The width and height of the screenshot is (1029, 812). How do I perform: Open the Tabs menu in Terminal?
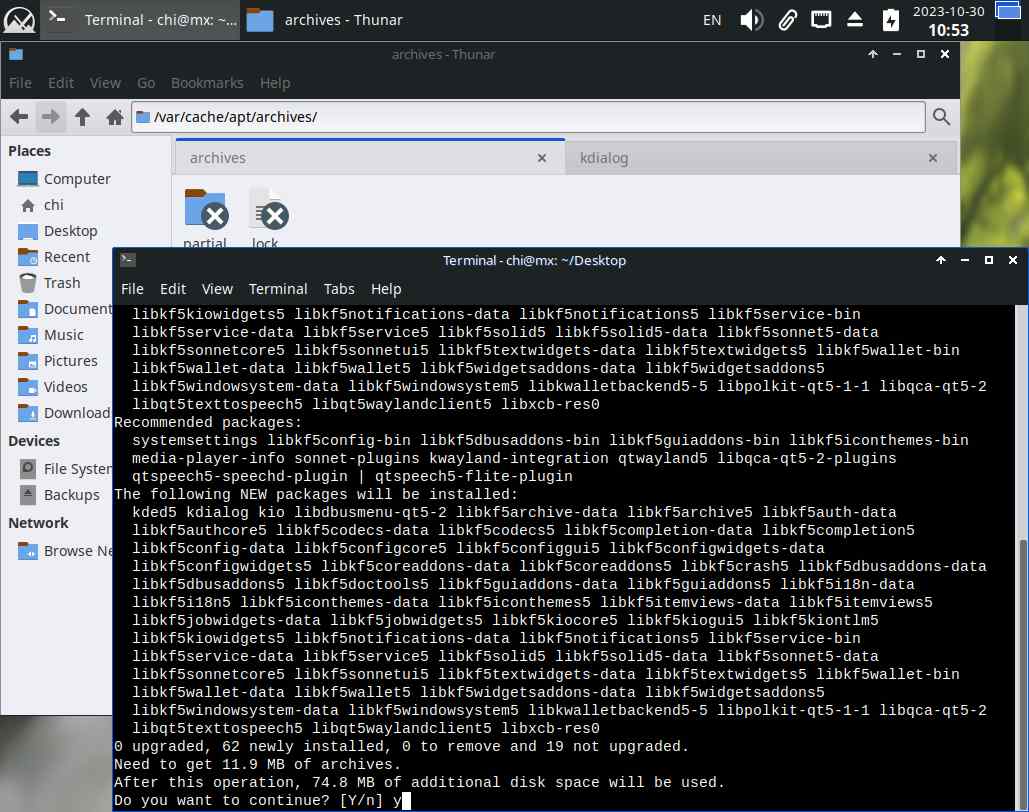tap(339, 289)
